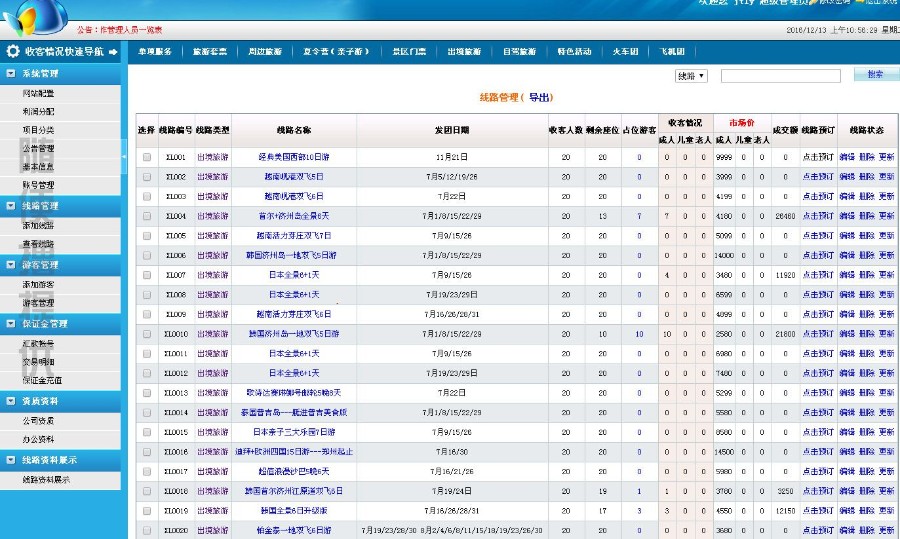900x539 pixels.
Task: Click the 公告 announcement text in header
Action: coord(119,29)
